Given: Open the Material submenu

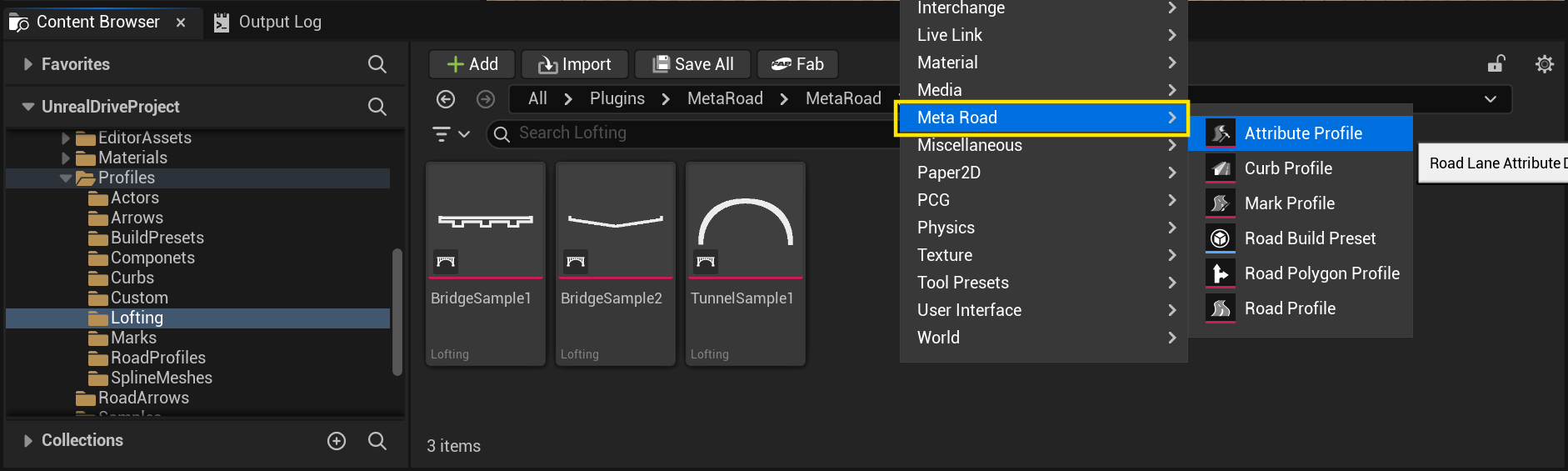Looking at the screenshot, I should click(1043, 63).
